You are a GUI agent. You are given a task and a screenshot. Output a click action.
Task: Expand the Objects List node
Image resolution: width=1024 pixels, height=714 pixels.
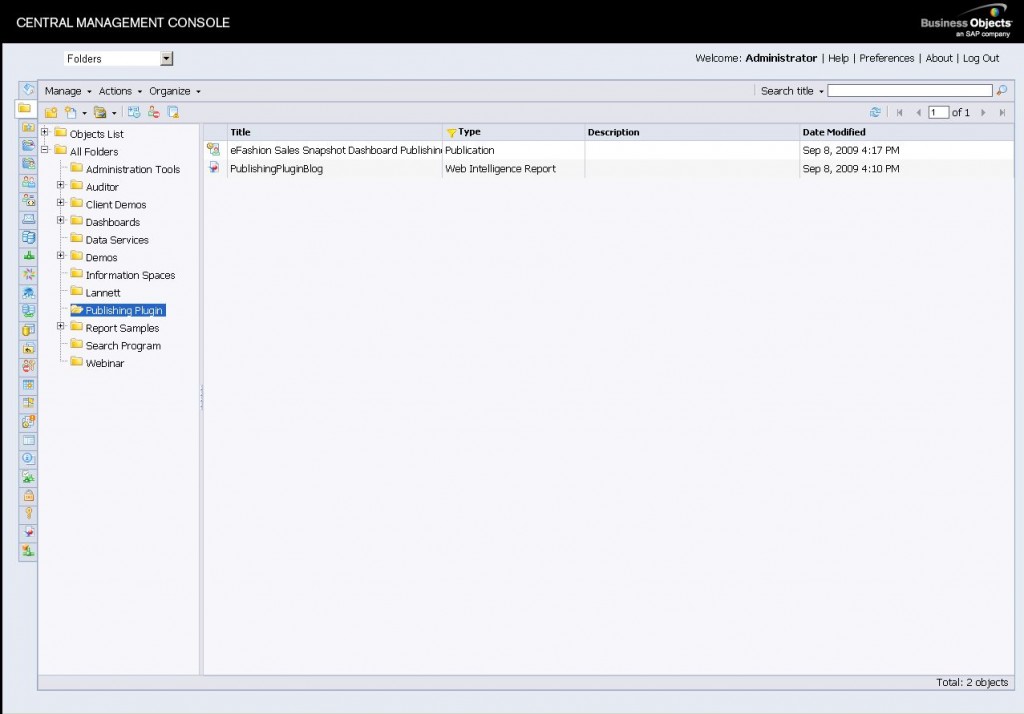click(x=44, y=132)
